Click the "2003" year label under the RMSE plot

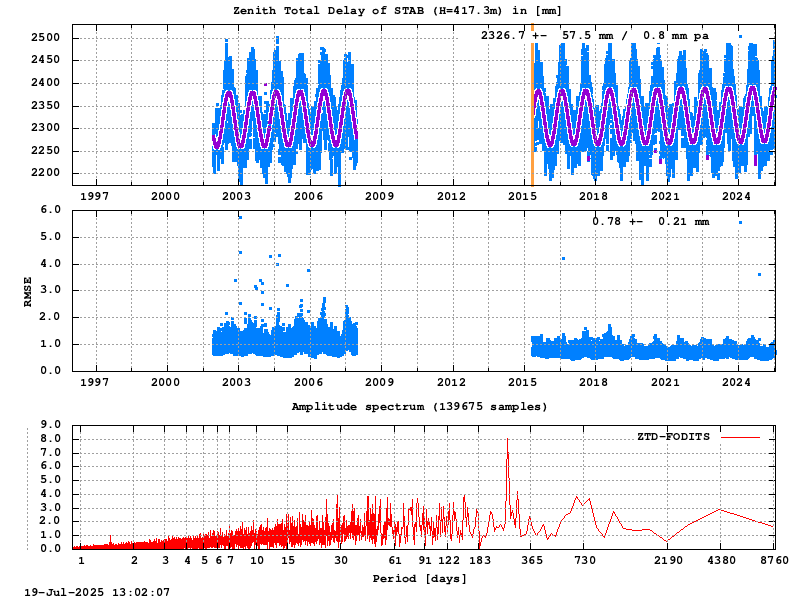click(x=237, y=382)
